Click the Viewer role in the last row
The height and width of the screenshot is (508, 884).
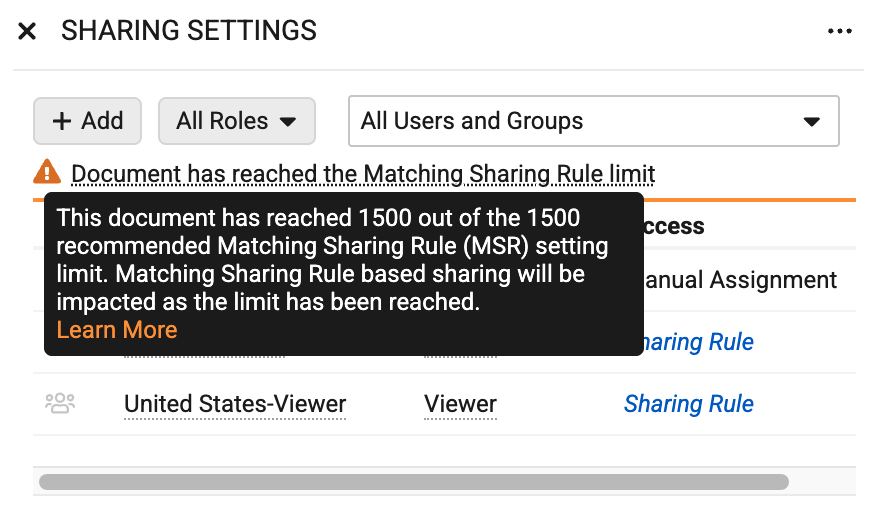(x=460, y=404)
